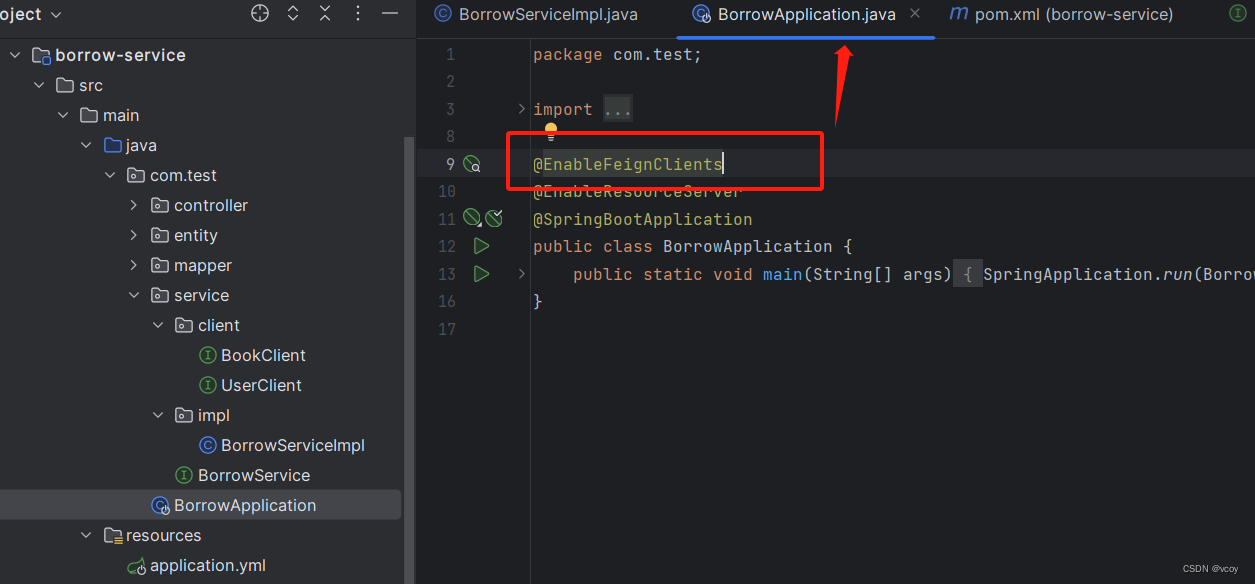Collapse the resources folder
1255x584 pixels.
(87, 535)
